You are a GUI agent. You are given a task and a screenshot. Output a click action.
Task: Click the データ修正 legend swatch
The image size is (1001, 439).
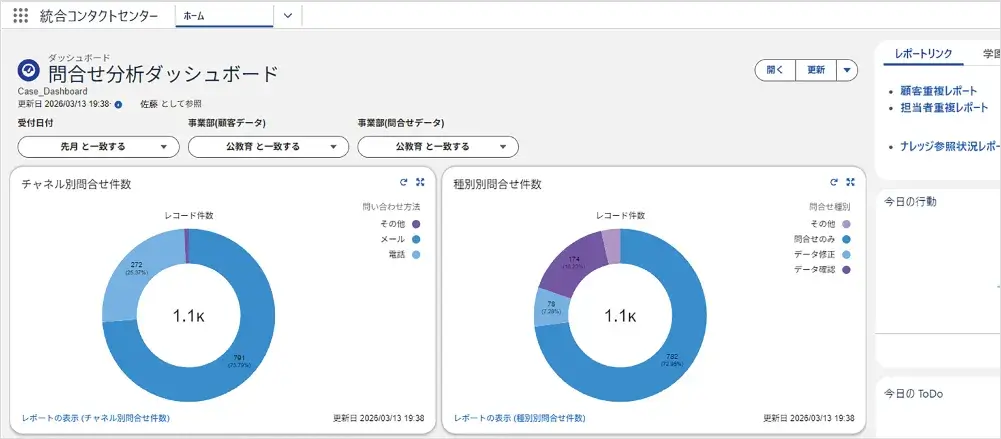(x=847, y=255)
